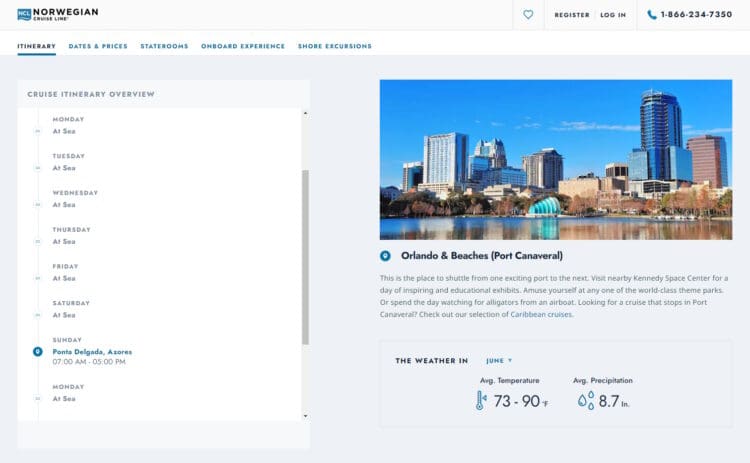This screenshot has width=750, height=463.
Task: Click the Ponta Delgada port marker icon
Action: click(x=38, y=352)
